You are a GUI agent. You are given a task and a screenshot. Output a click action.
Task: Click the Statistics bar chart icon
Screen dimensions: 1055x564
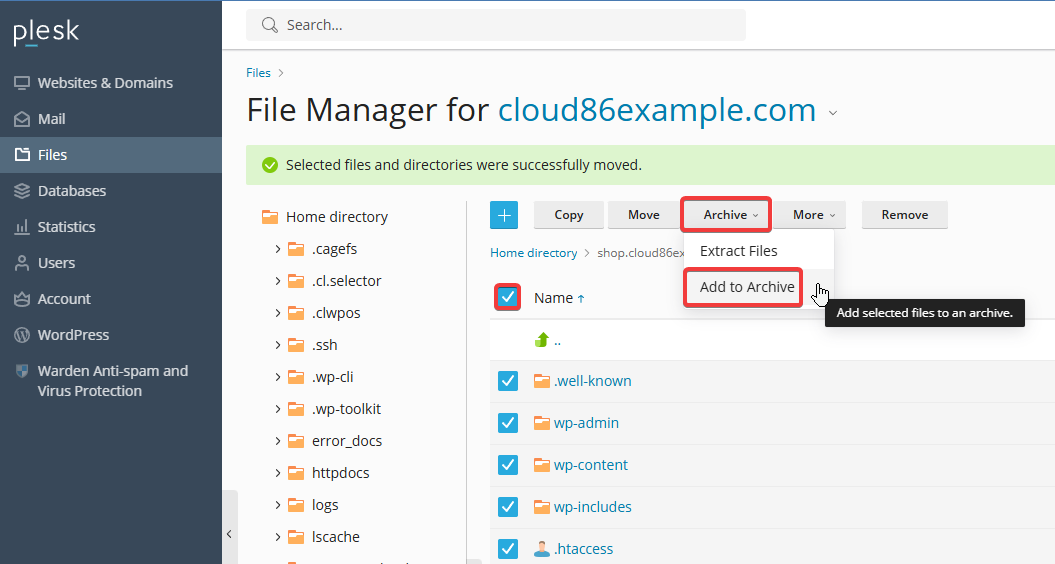[x=22, y=227]
